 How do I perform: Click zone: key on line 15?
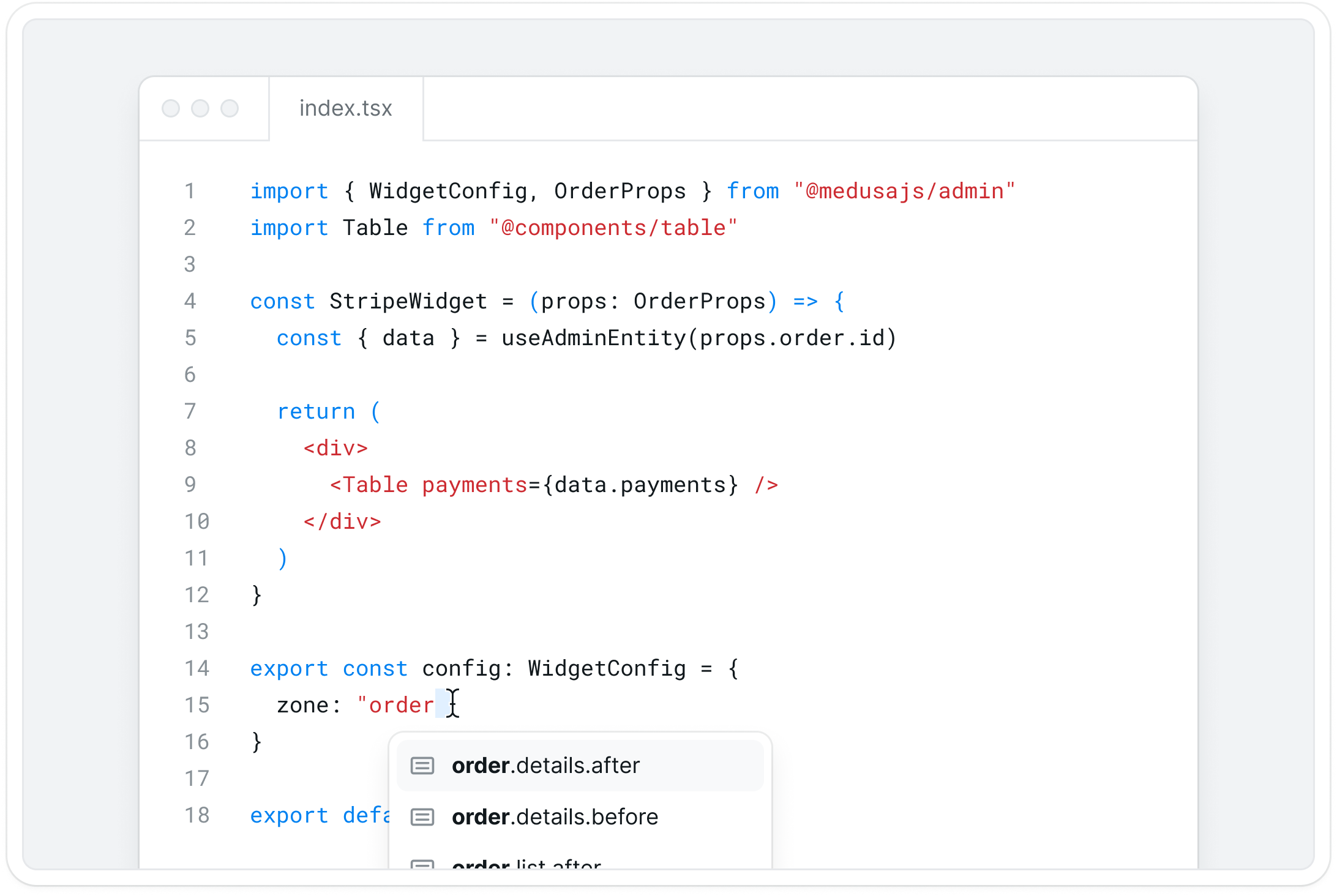coord(309,705)
